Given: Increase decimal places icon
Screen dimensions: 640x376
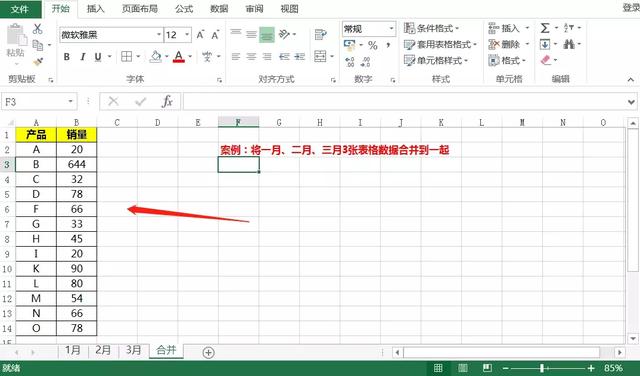Looking at the screenshot, I should 350,62.
